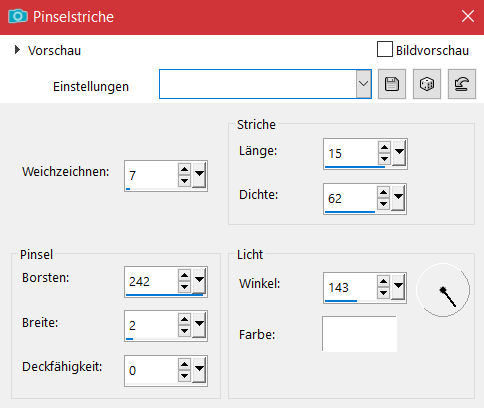The width and height of the screenshot is (484, 408).
Task: Increase the Borsten value with up arrow
Action: [x=184, y=275]
